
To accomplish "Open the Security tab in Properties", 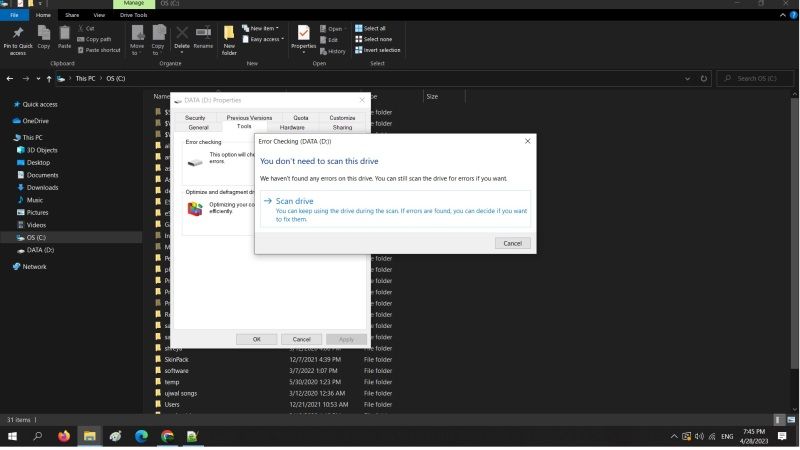I will click(195, 118).
